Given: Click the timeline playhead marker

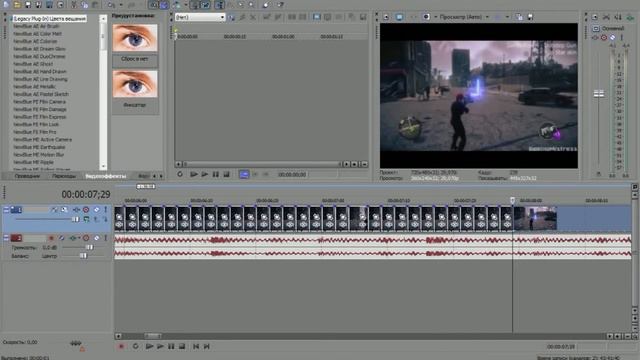Looking at the screenshot, I should click(x=513, y=200).
